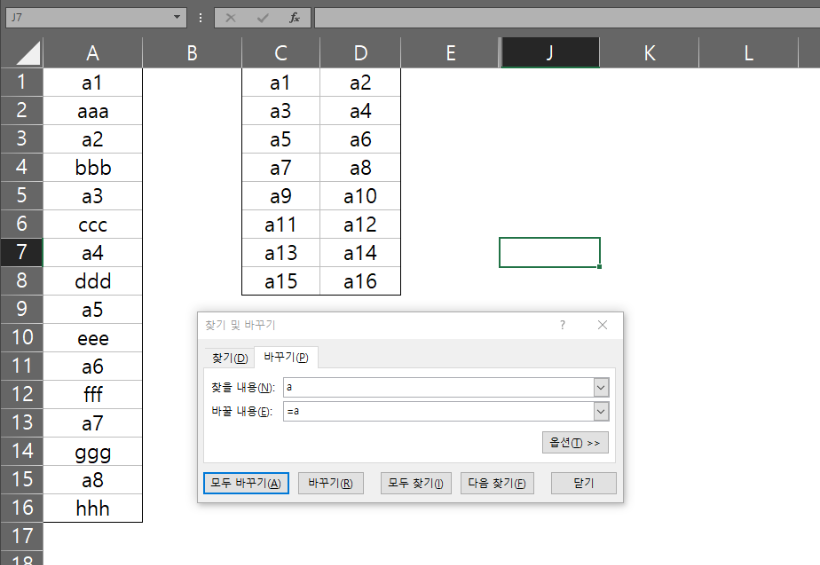
Task: Click cell containing a15
Action: pos(281,281)
